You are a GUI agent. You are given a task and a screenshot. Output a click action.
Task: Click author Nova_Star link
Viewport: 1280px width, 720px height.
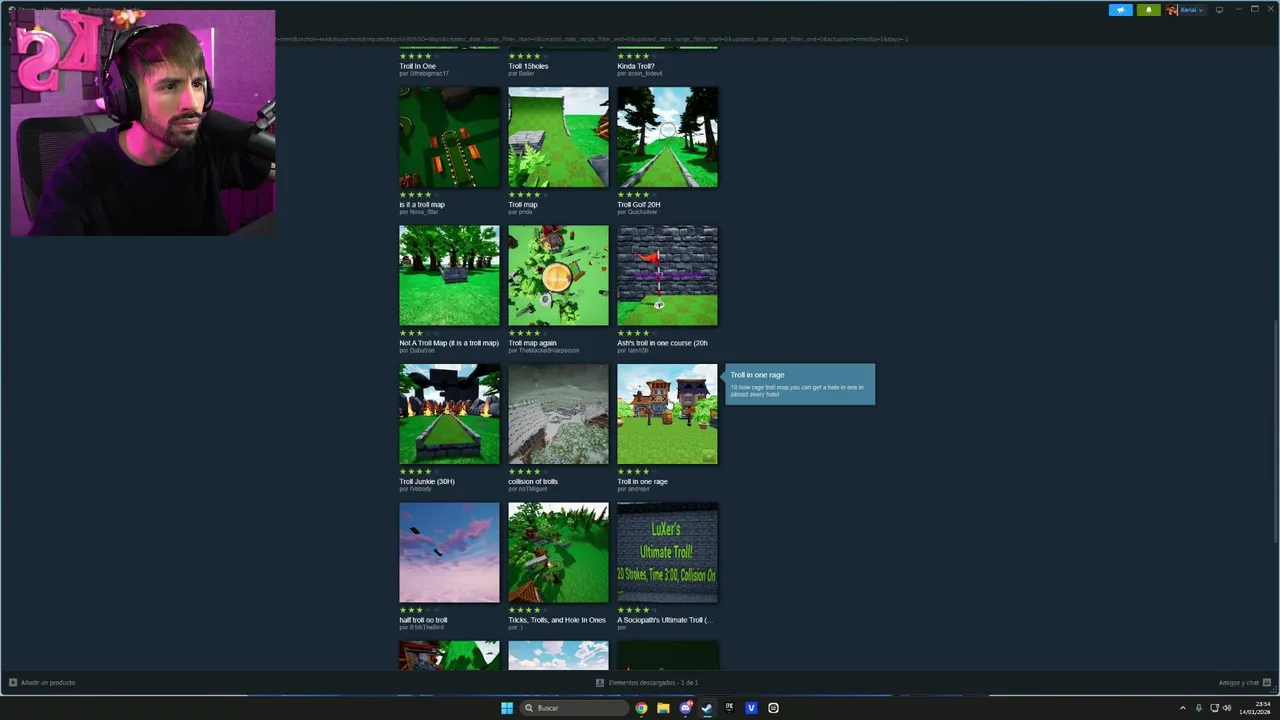tap(424, 212)
